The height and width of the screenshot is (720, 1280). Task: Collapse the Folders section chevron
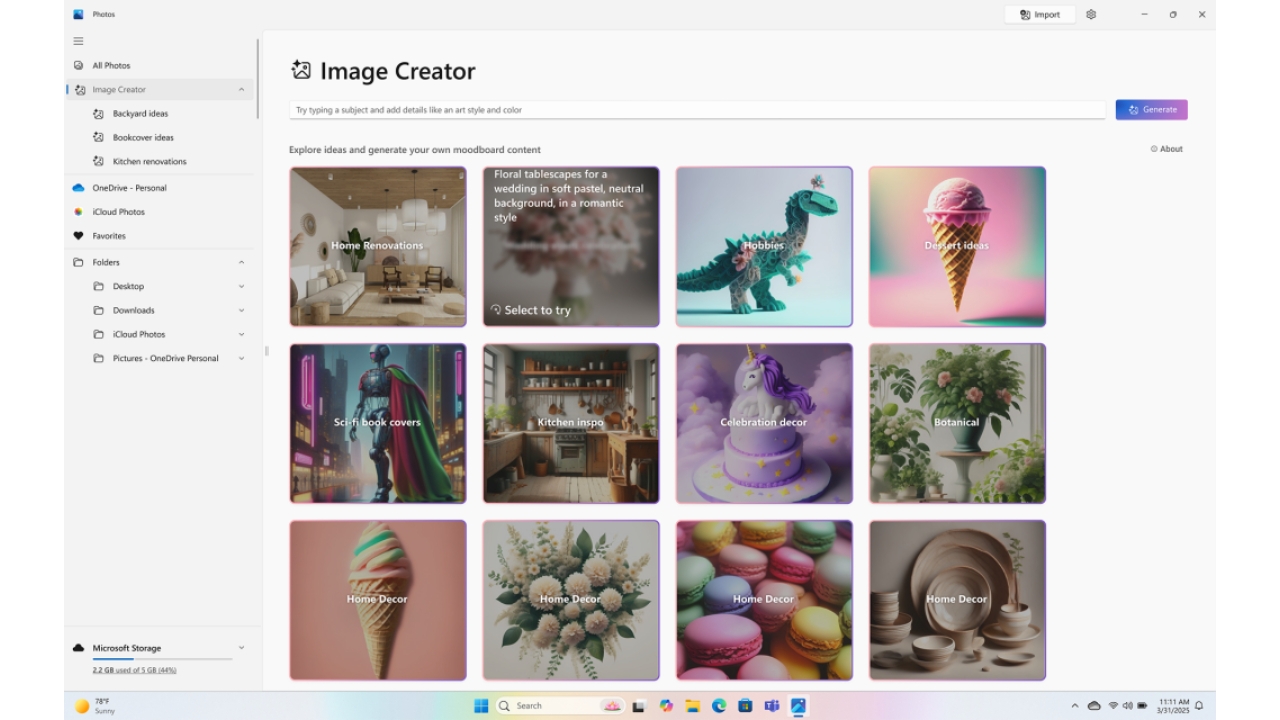[241, 262]
